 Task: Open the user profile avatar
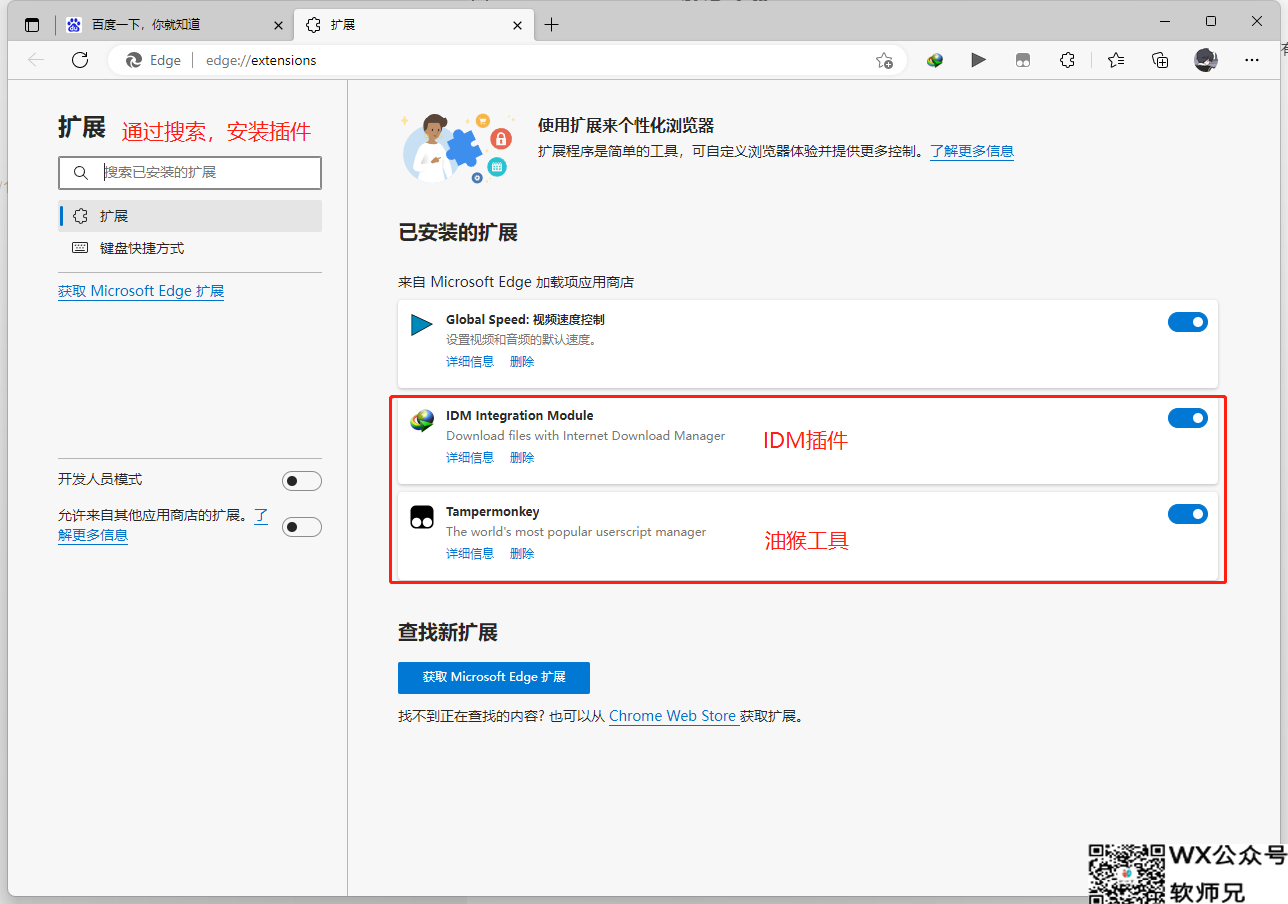click(1206, 60)
